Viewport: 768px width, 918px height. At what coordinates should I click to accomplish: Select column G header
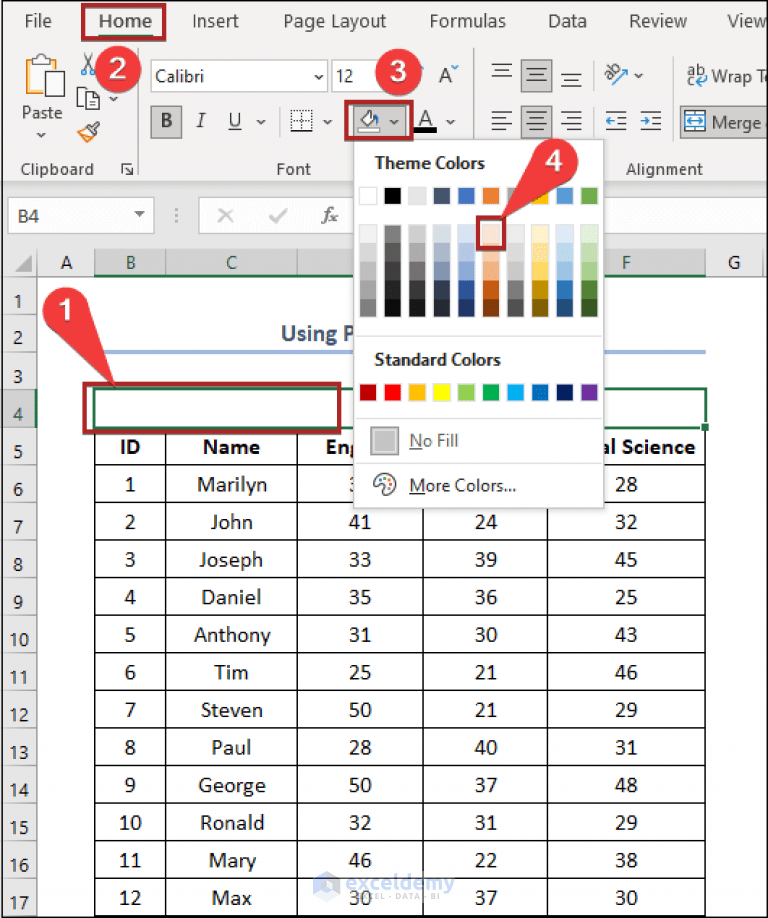(734, 263)
